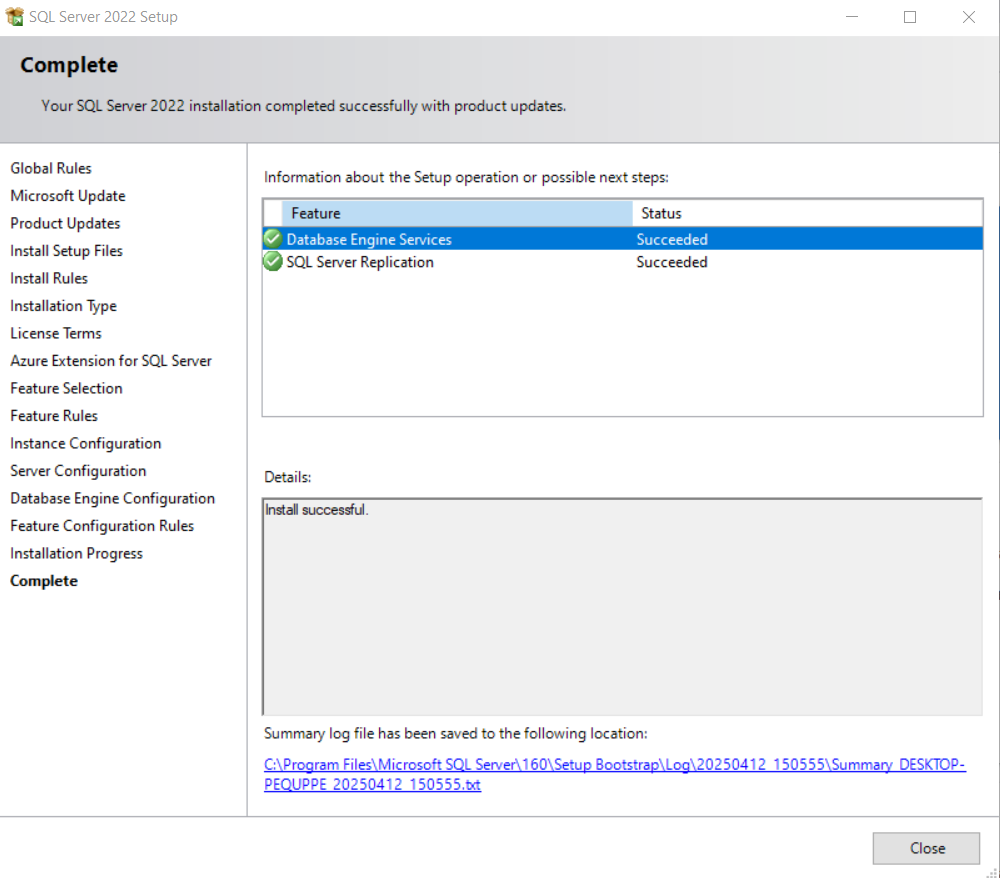Close the window using the title bar X
This screenshot has width=1000, height=878.
click(x=969, y=17)
